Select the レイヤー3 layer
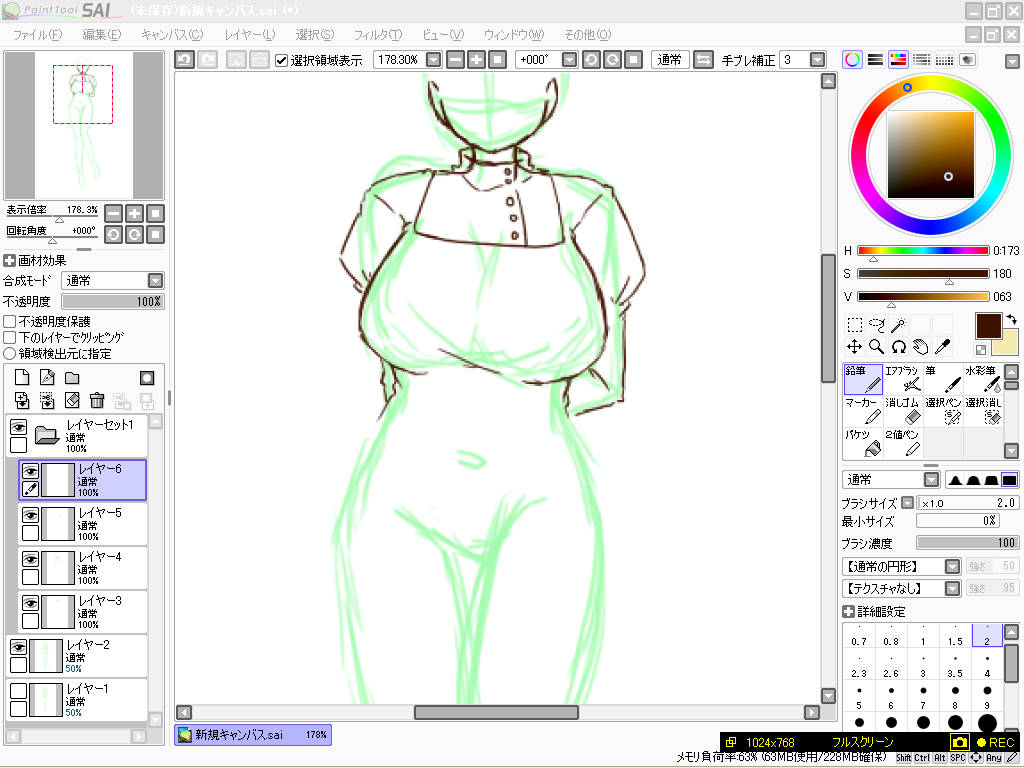The image size is (1024, 768). (82, 612)
